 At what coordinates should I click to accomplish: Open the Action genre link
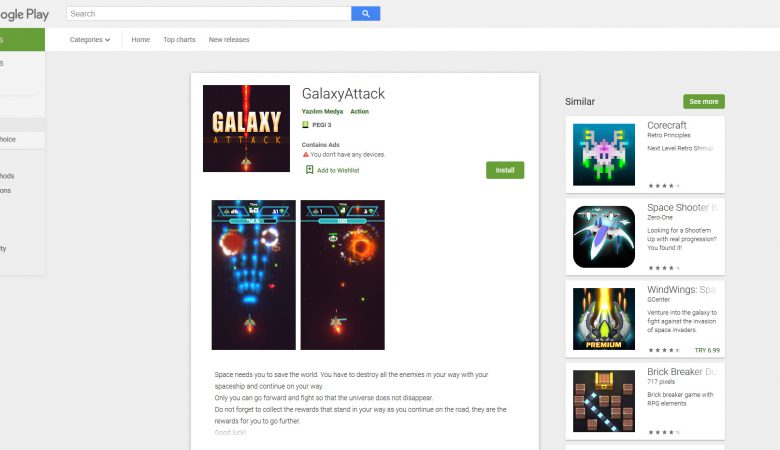359,111
